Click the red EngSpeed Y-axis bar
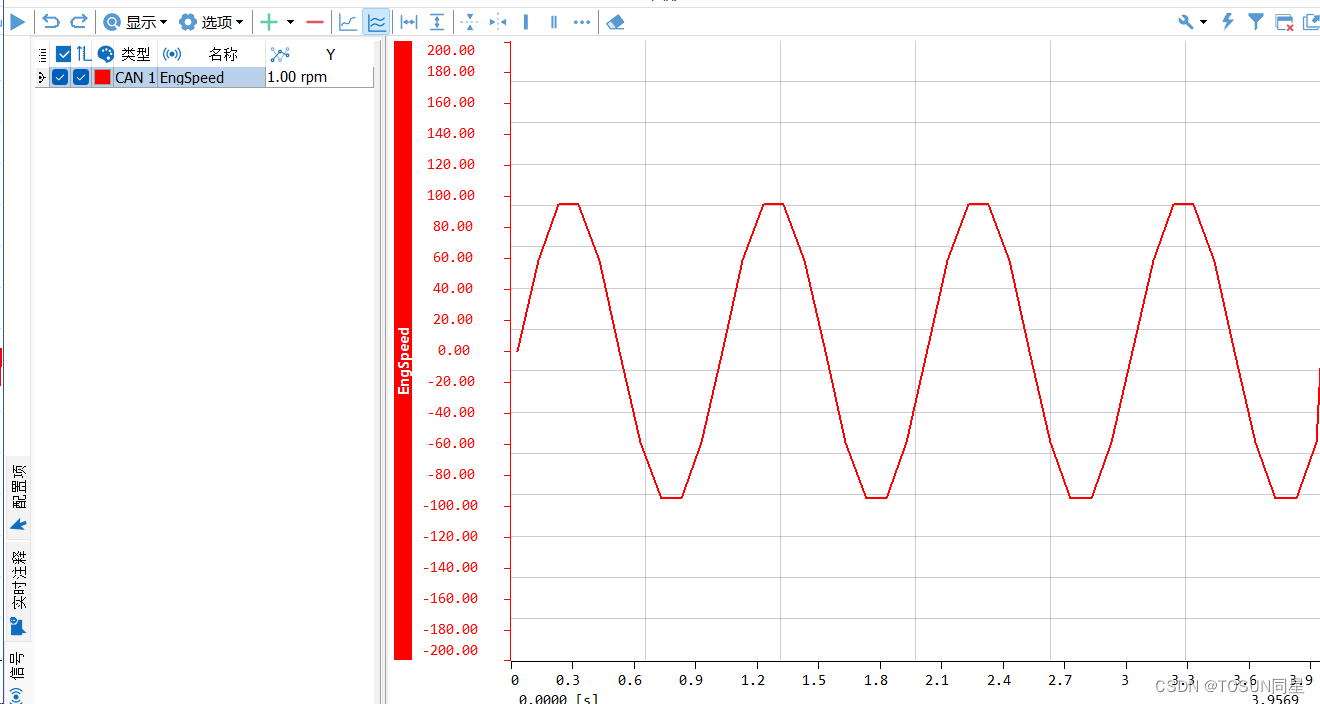This screenshot has height=704, width=1320. point(403,350)
